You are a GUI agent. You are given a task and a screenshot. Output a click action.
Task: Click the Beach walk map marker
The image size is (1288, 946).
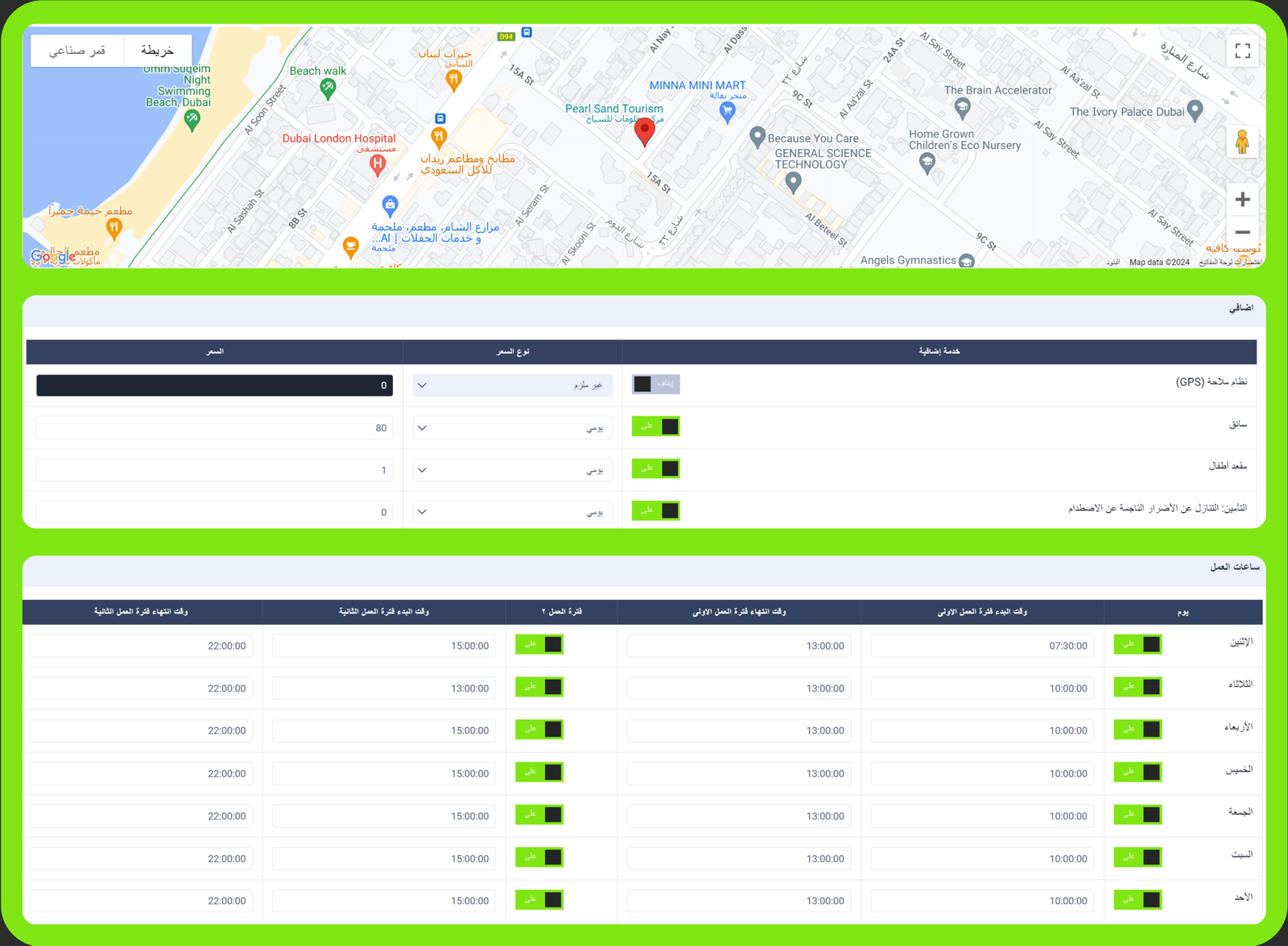[x=328, y=89]
